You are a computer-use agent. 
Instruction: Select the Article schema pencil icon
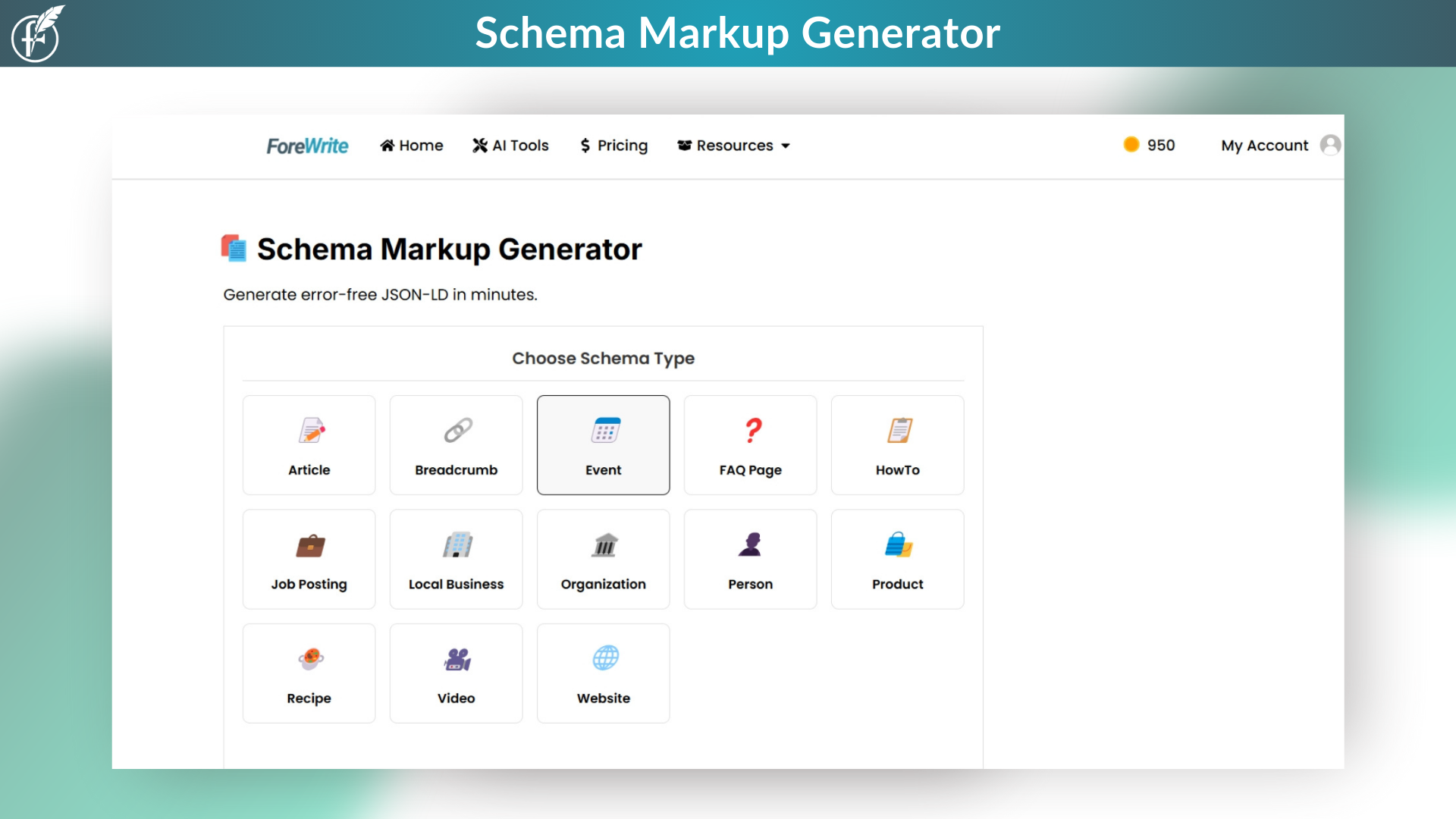311,431
